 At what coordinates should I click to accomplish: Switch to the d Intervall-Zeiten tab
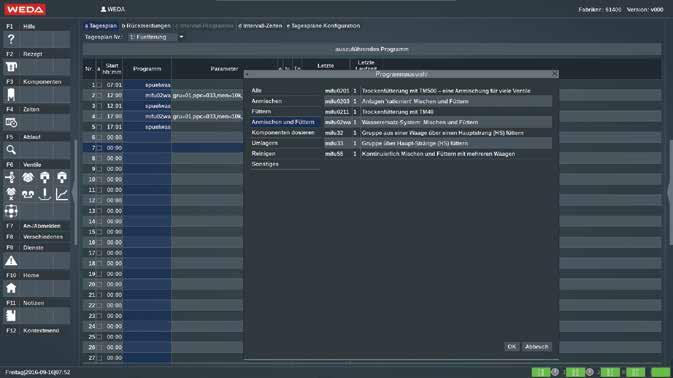point(260,26)
